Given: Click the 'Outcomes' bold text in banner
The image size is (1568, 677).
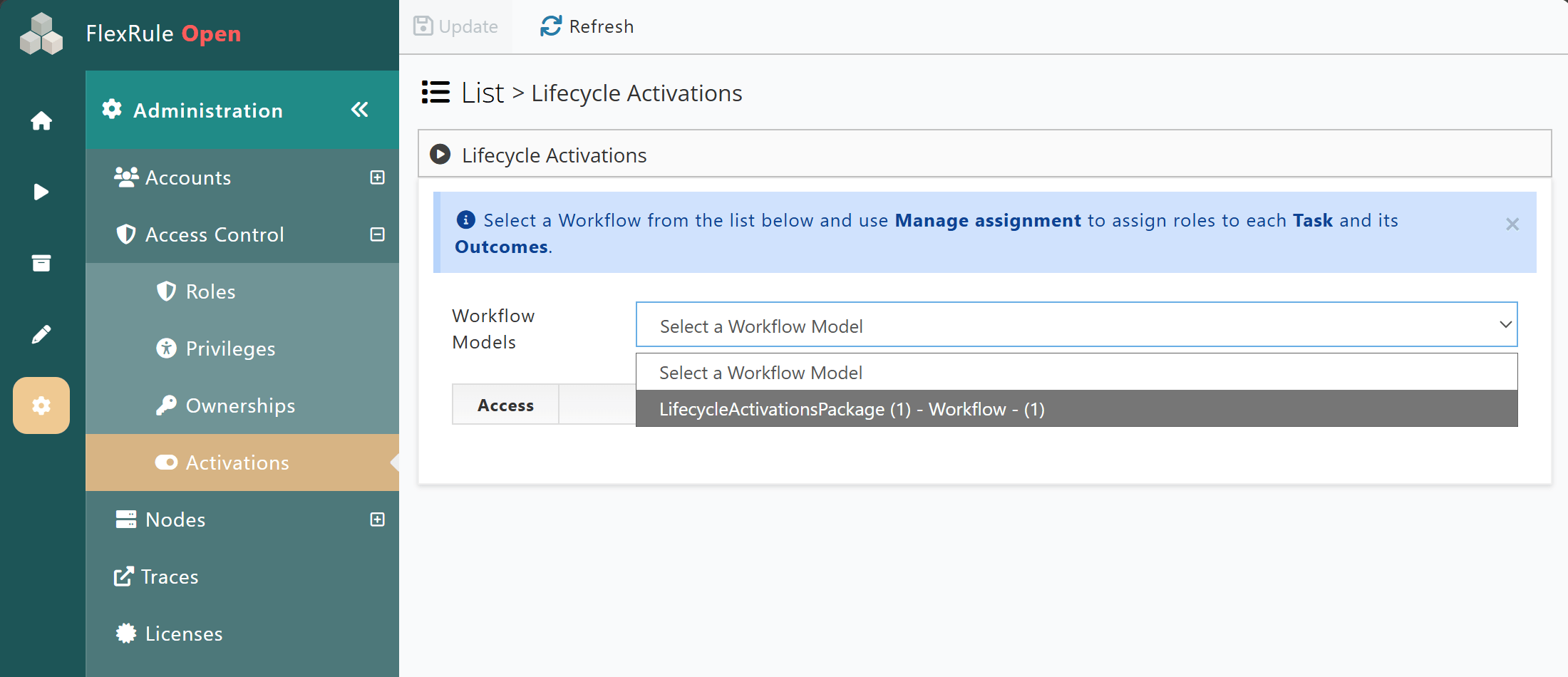Looking at the screenshot, I should tap(501, 247).
